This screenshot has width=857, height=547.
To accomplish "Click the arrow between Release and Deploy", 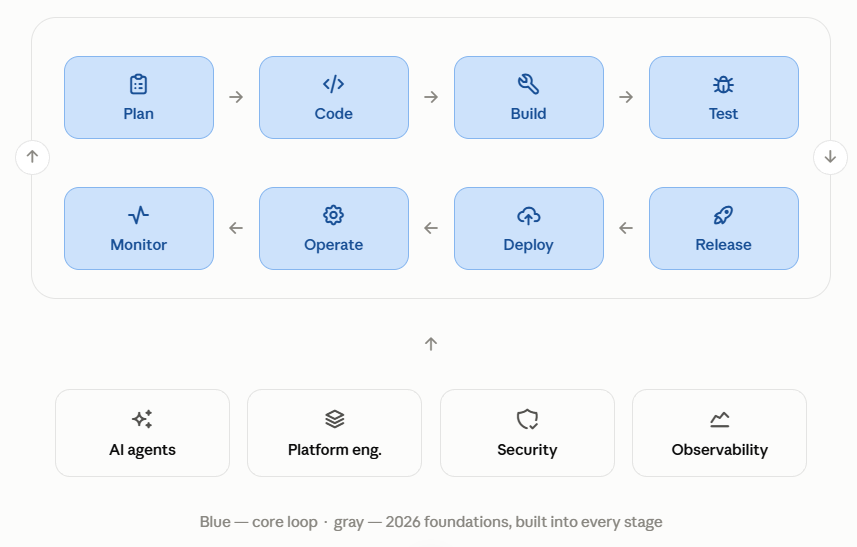I will (x=626, y=228).
